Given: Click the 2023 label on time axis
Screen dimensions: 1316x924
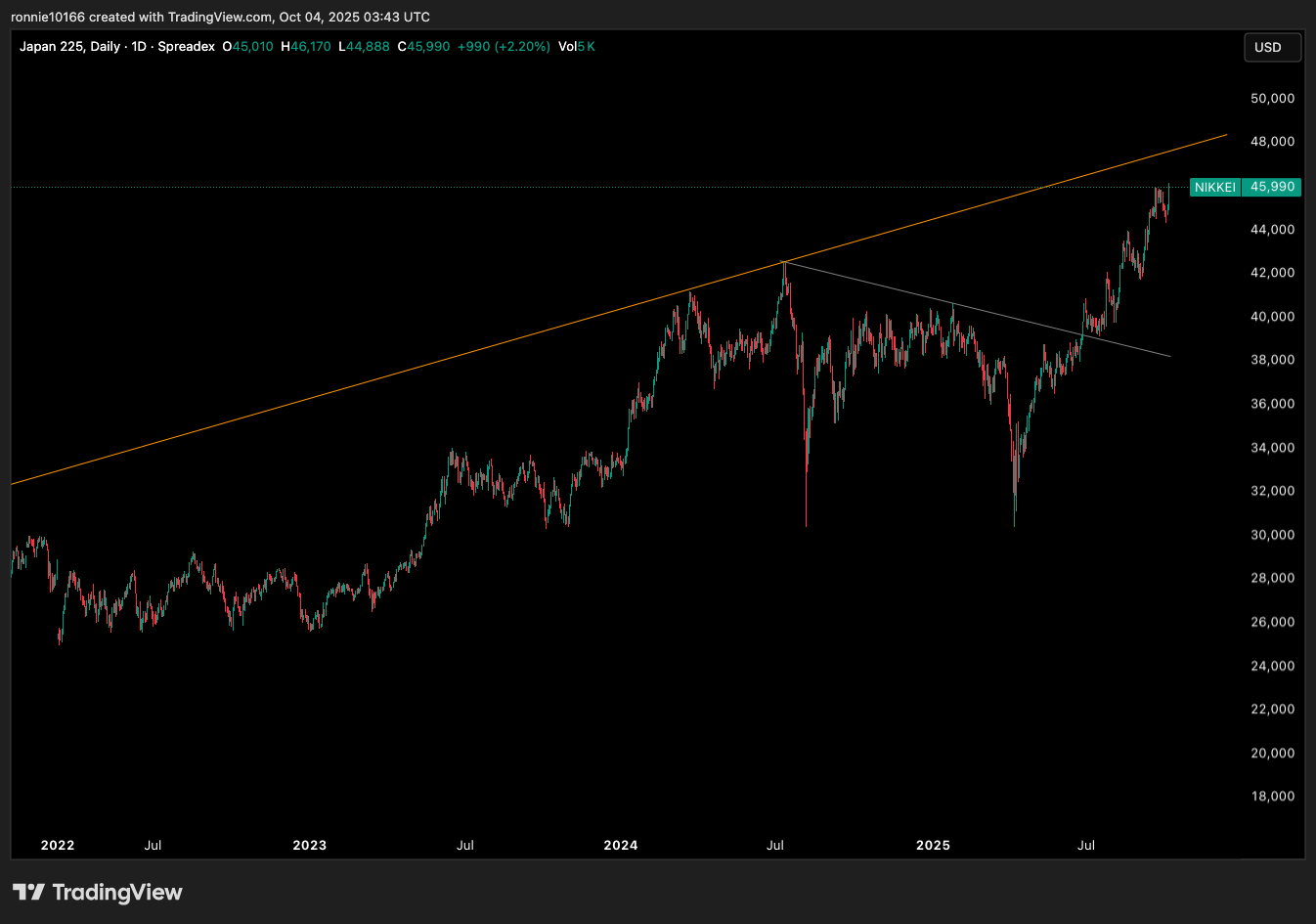Looking at the screenshot, I should coord(310,845).
